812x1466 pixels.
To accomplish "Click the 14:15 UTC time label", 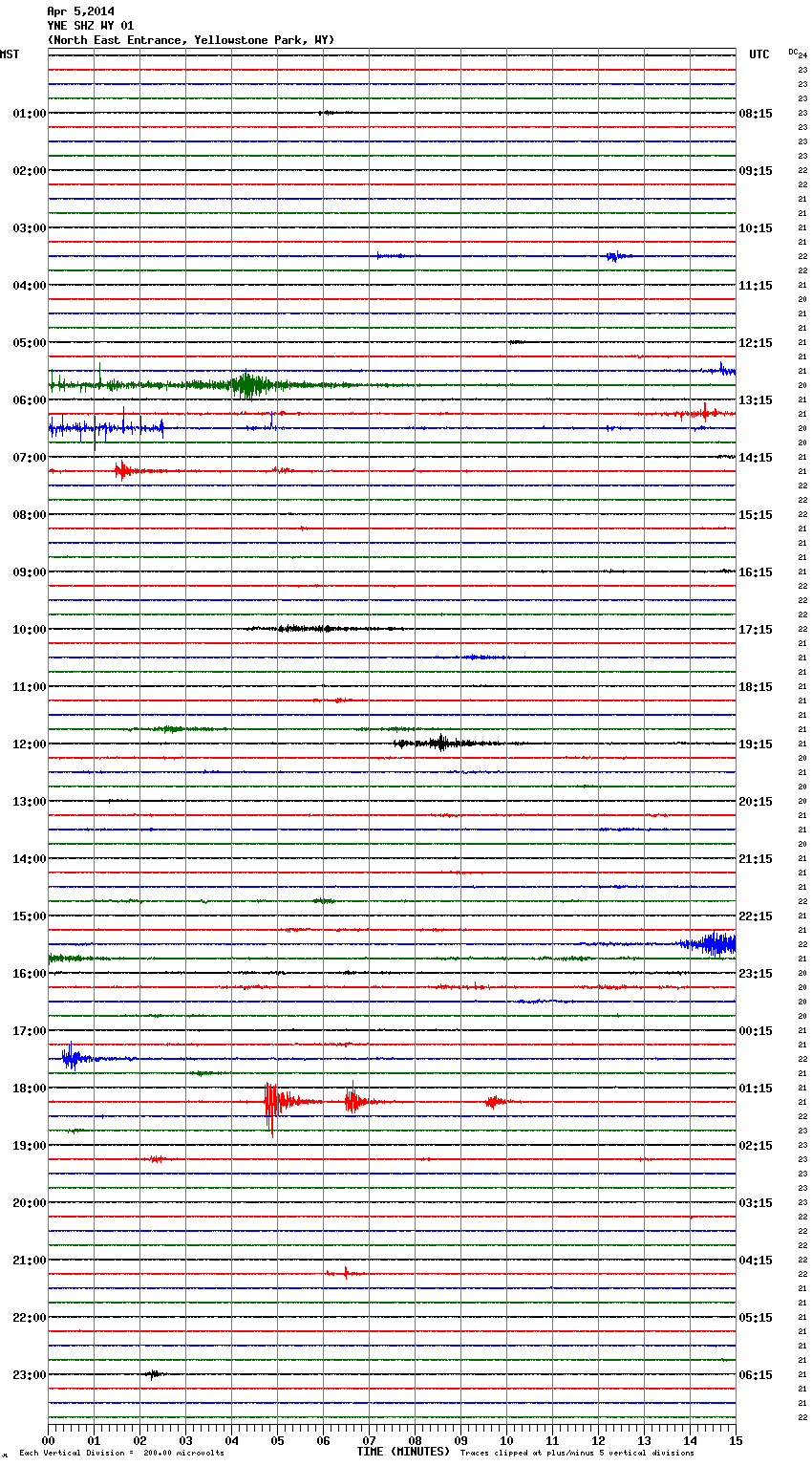I will click(x=756, y=458).
